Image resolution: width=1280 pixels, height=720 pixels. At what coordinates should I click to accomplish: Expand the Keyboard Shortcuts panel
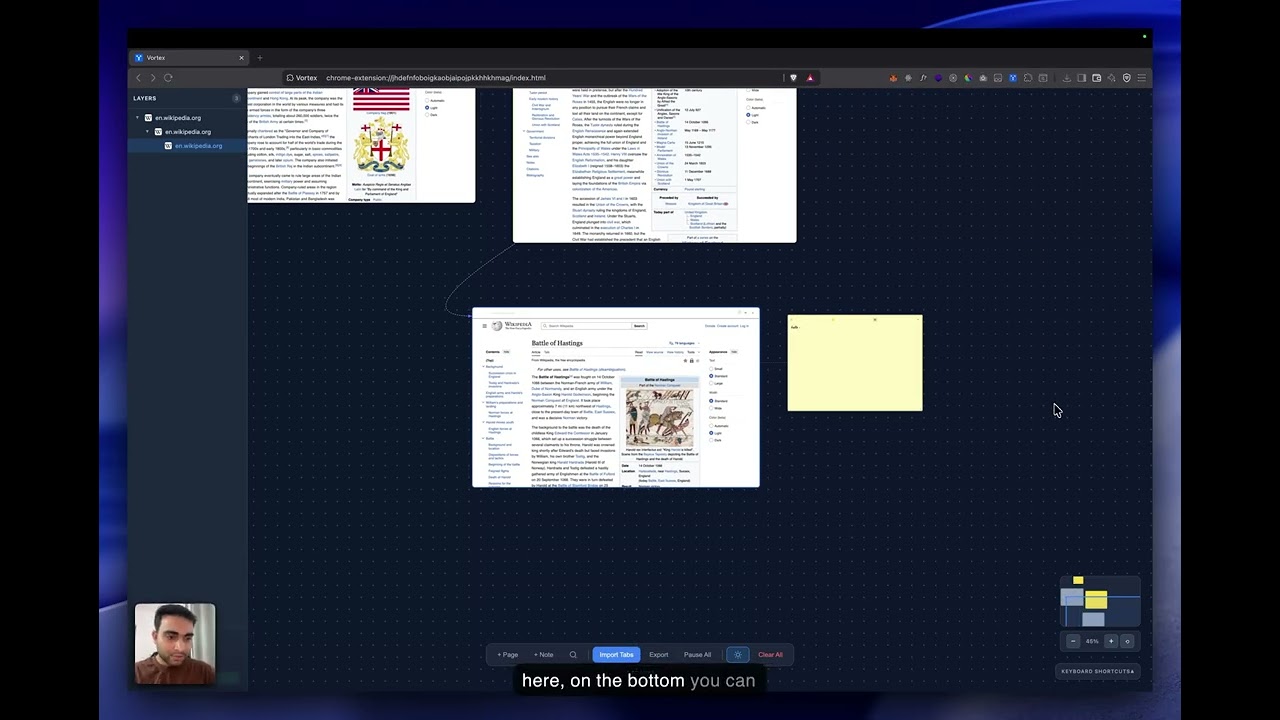click(x=1098, y=671)
